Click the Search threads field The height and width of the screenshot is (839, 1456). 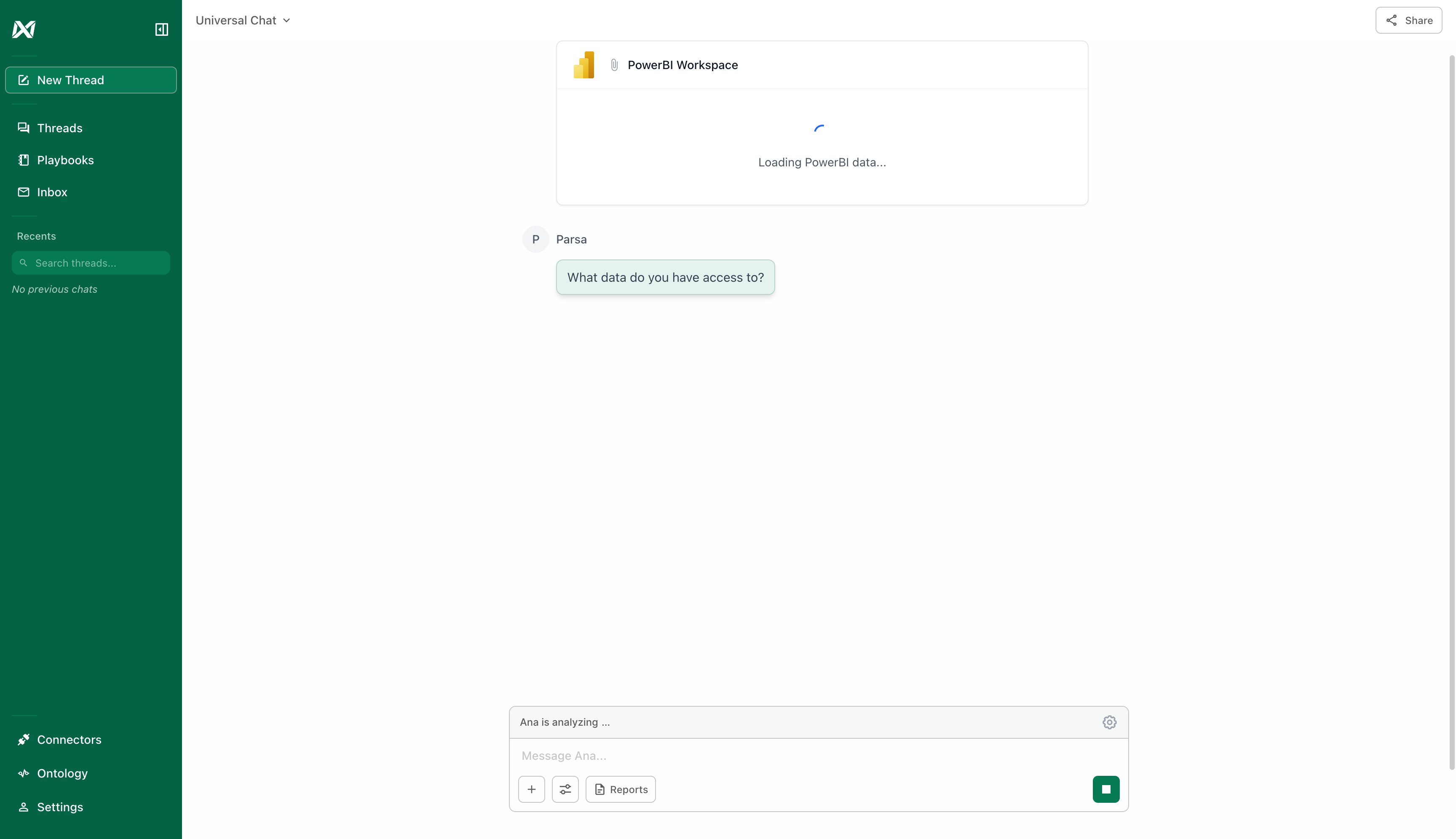coord(91,263)
